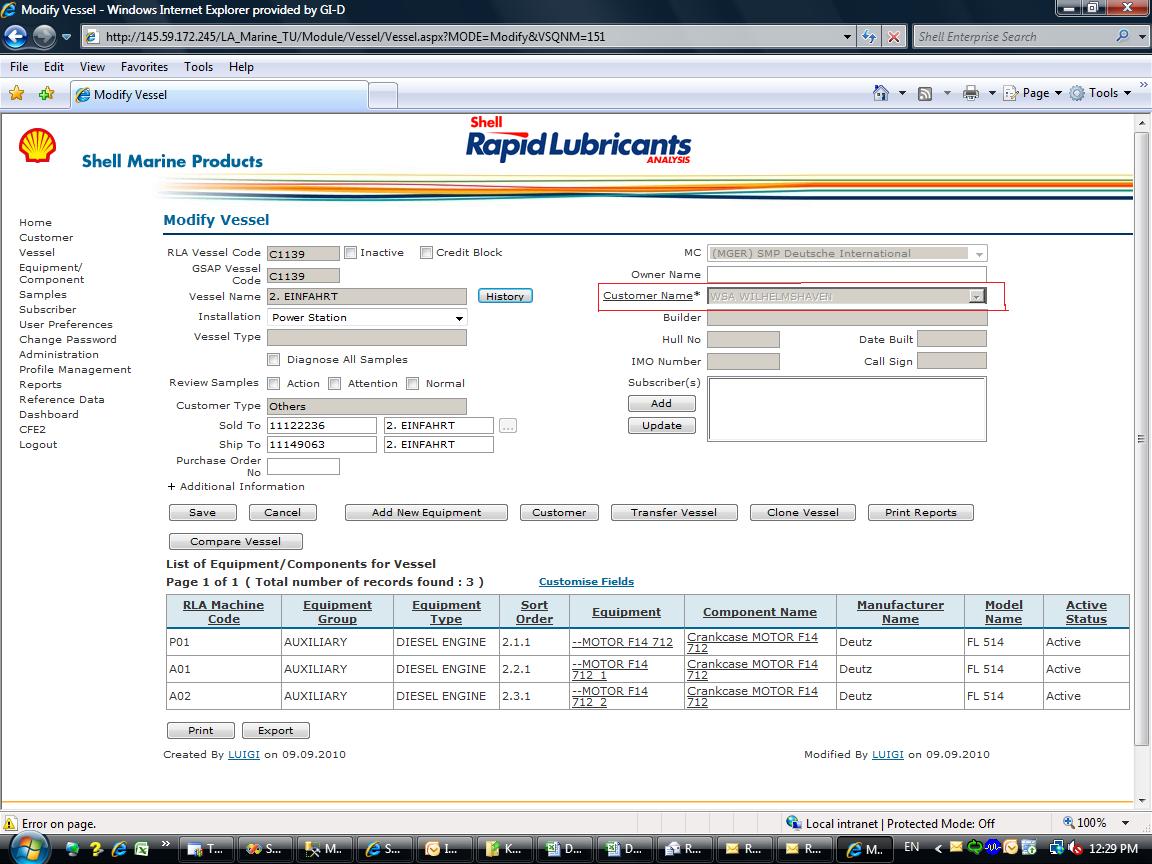Select the Modify Vessel browser tab
The width and height of the screenshot is (1152, 864).
(x=219, y=95)
